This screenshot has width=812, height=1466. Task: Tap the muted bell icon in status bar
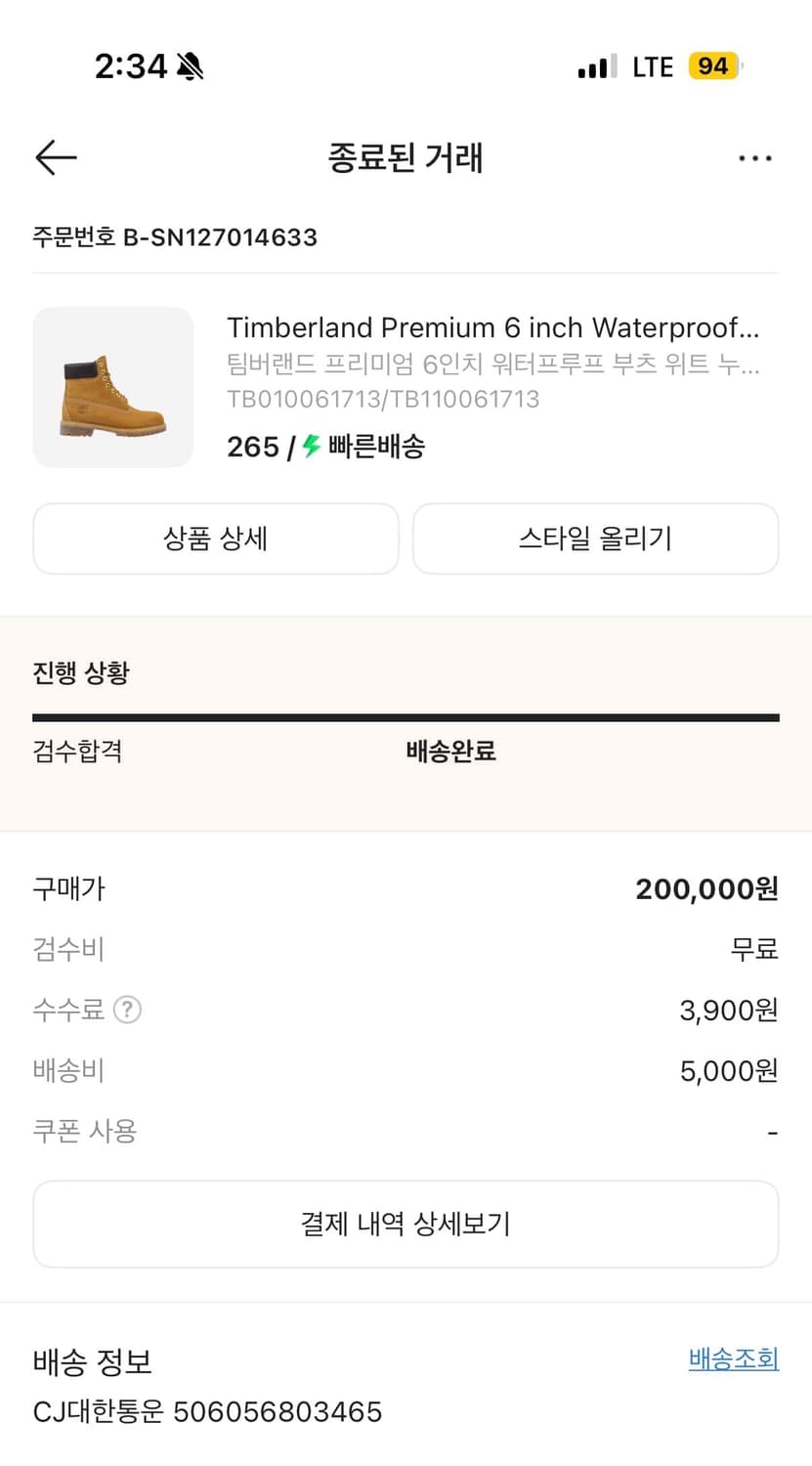[x=190, y=66]
